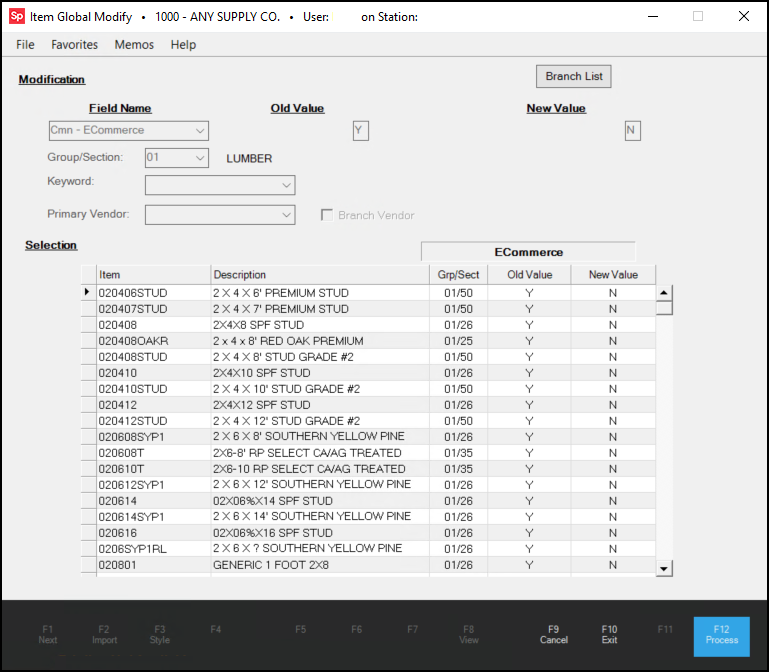The width and height of the screenshot is (769, 672).
Task: Open the Favorites menu
Action: (75, 45)
